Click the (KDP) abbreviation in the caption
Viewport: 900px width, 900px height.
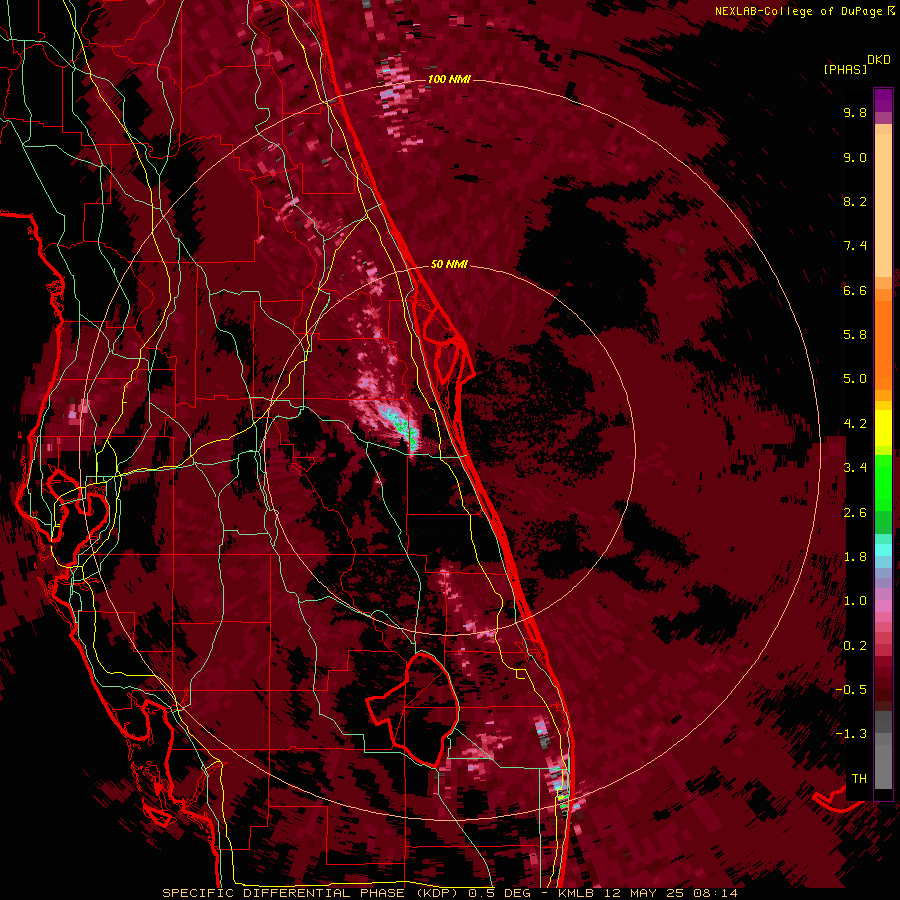click(439, 893)
